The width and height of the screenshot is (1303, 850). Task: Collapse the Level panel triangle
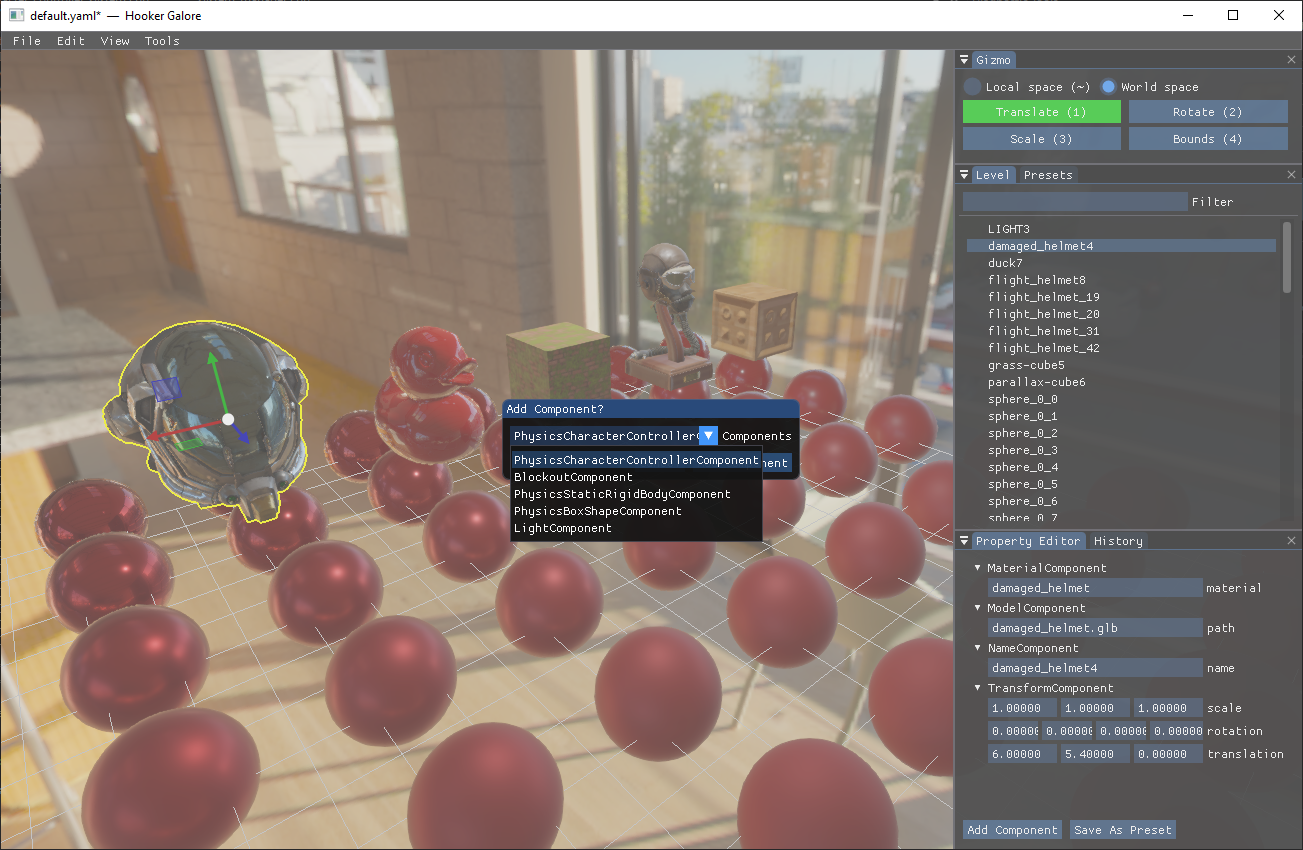(965, 175)
